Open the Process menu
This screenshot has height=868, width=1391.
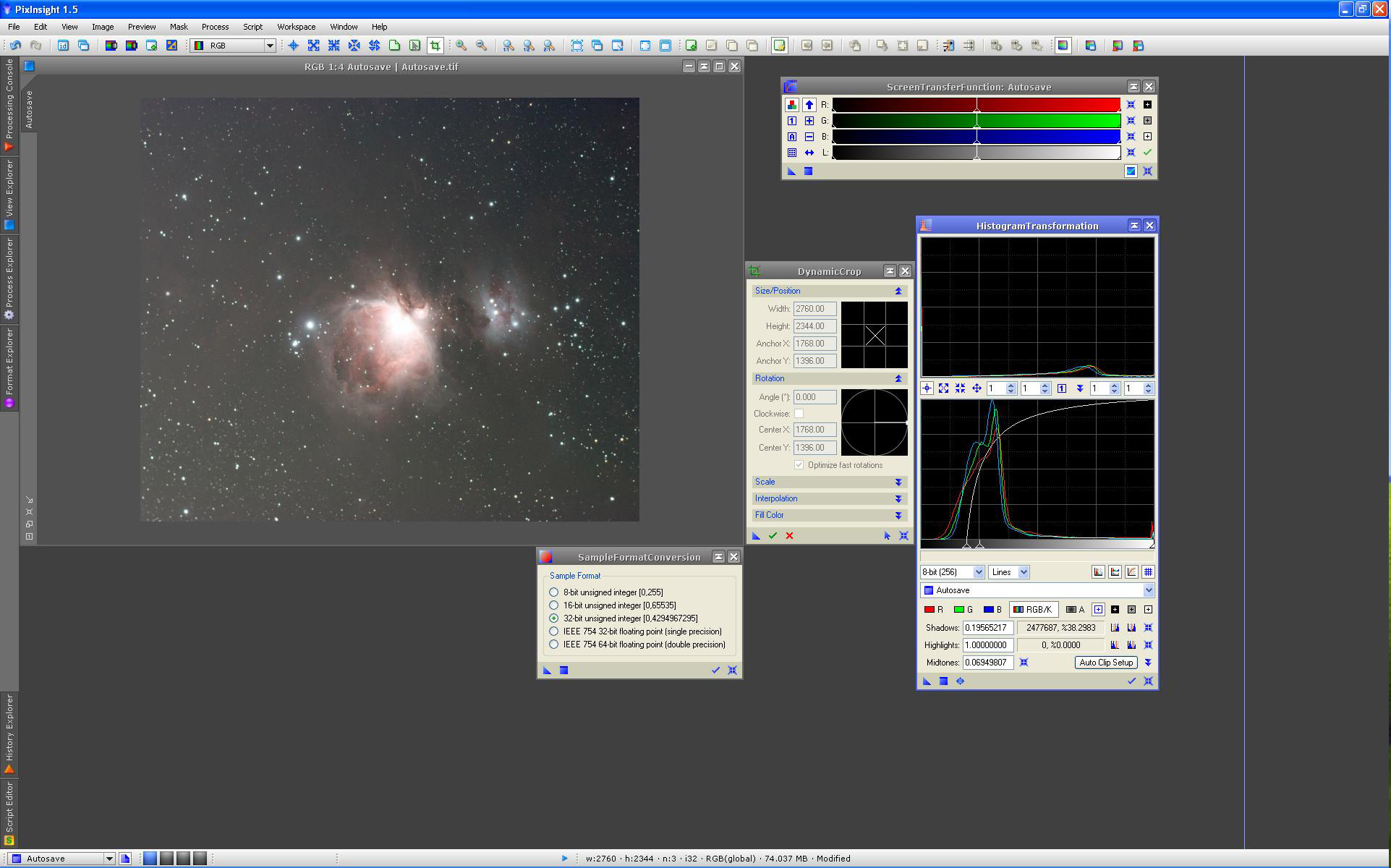[x=215, y=27]
